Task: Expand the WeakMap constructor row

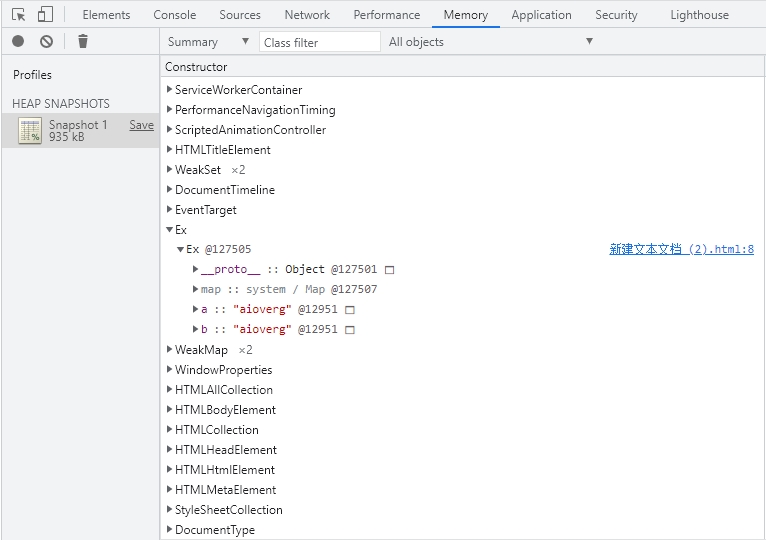Action: tap(169, 350)
